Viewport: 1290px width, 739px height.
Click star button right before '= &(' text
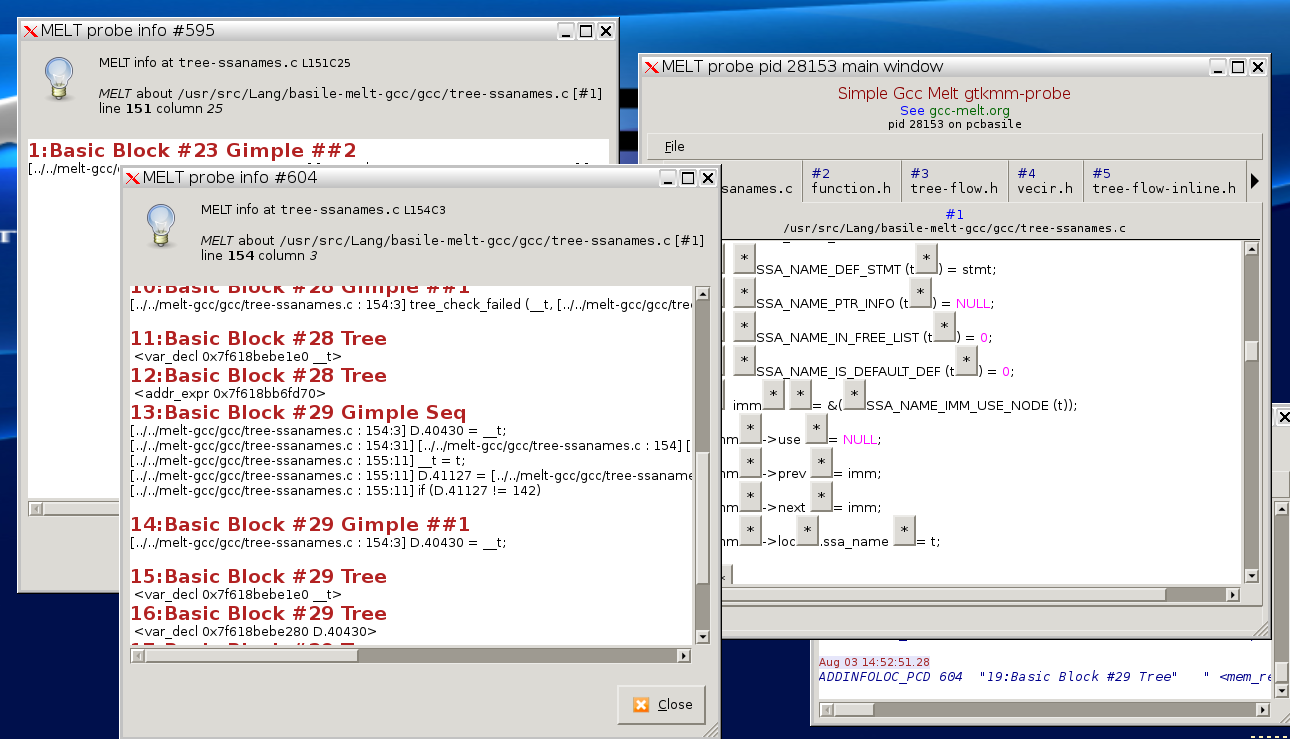click(x=800, y=396)
